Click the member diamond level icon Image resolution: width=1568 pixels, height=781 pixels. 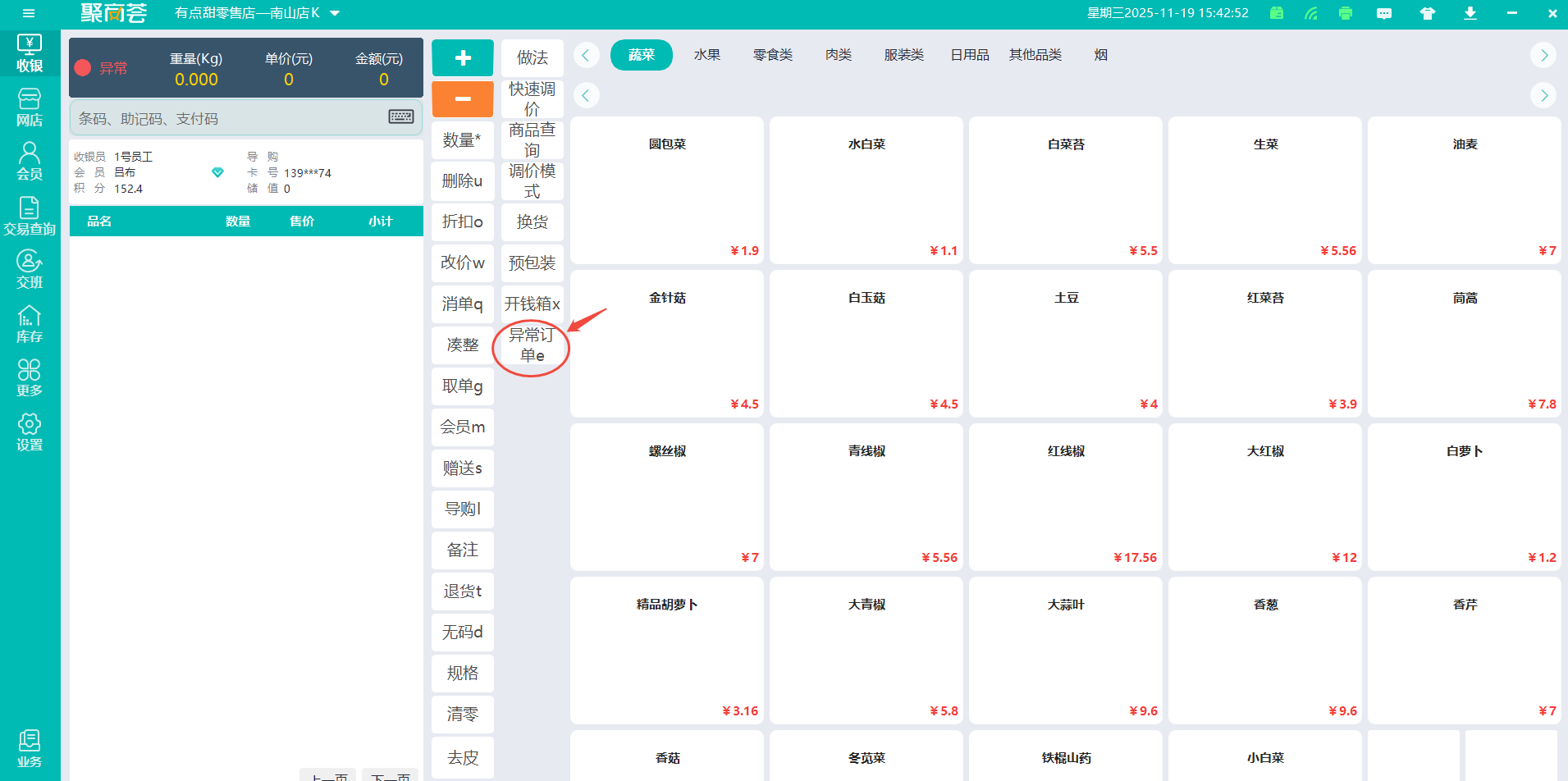(x=217, y=172)
